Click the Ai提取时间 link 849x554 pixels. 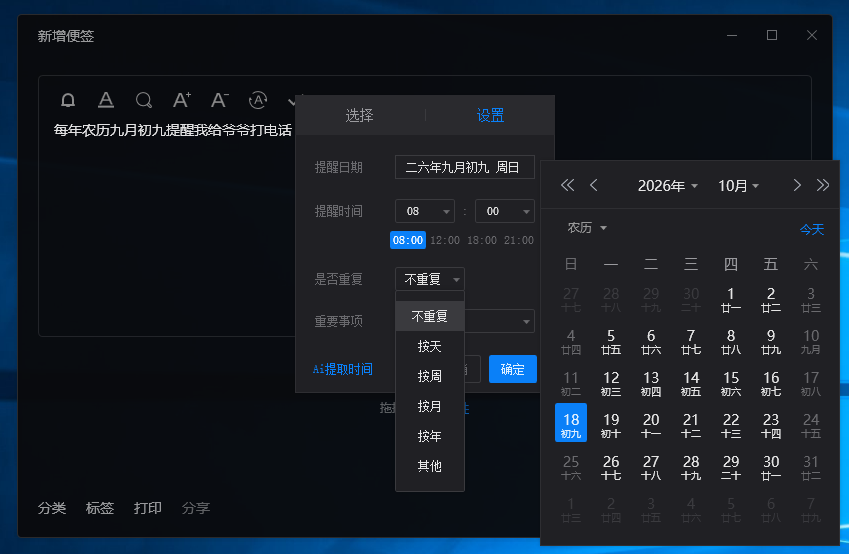[343, 369]
